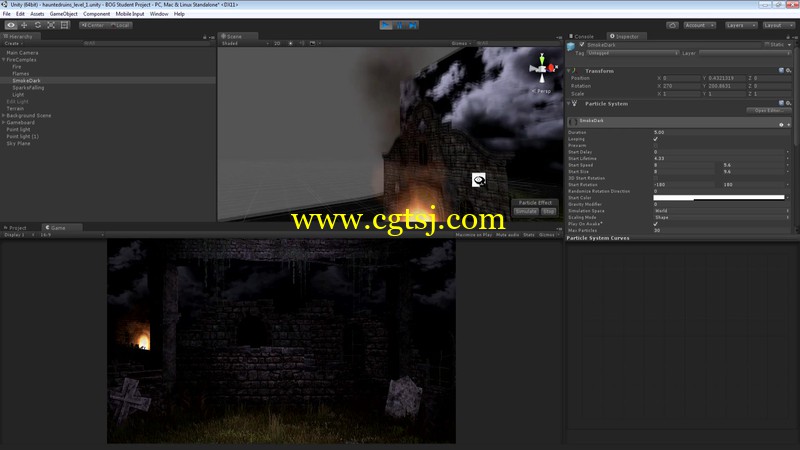This screenshot has width=800, height=450.
Task: Open the Component menu
Action: [96, 14]
